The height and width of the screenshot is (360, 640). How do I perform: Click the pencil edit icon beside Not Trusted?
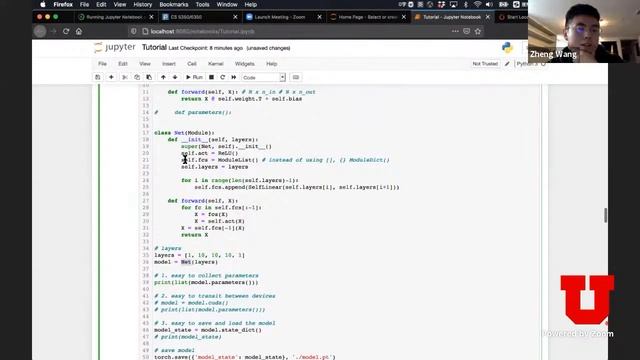[x=507, y=64]
